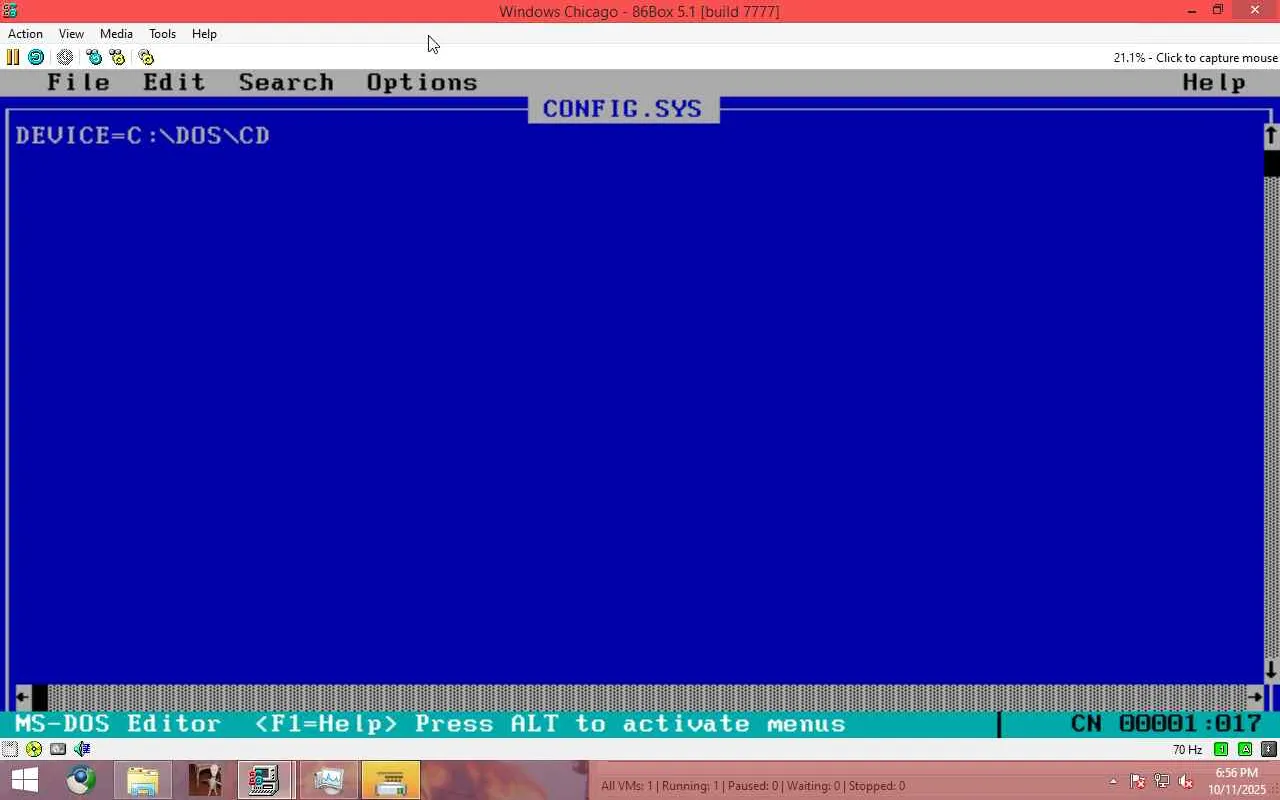Image resolution: width=1280 pixels, height=800 pixels.
Task: Open the 86Box View menu
Action: pyautogui.click(x=71, y=34)
